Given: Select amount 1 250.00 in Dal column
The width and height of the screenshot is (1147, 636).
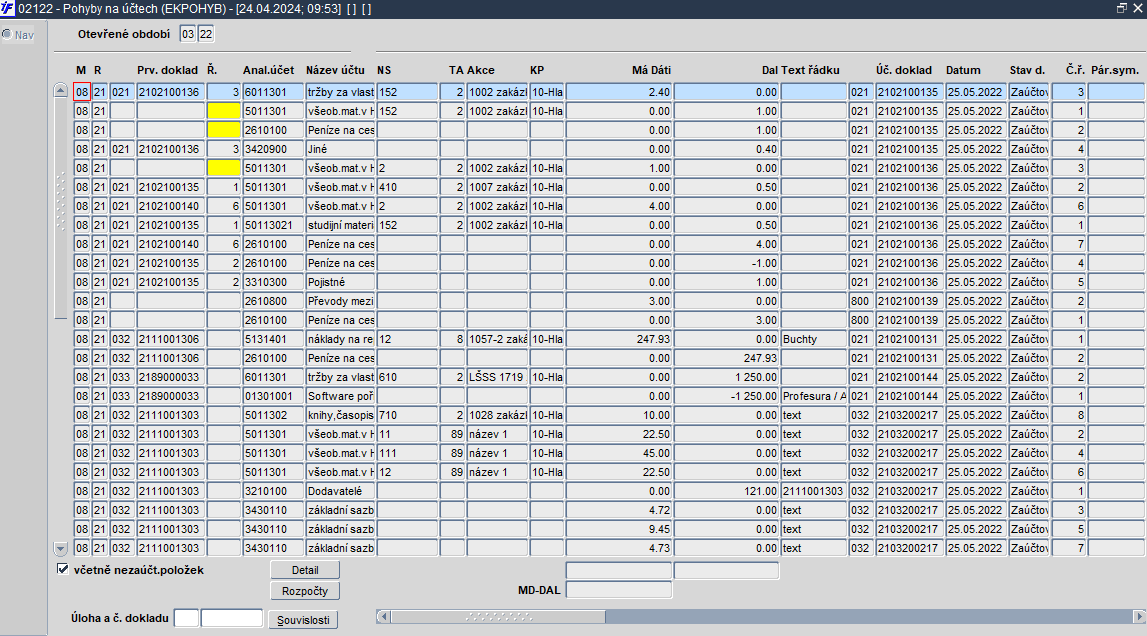Looking at the screenshot, I should point(726,378).
